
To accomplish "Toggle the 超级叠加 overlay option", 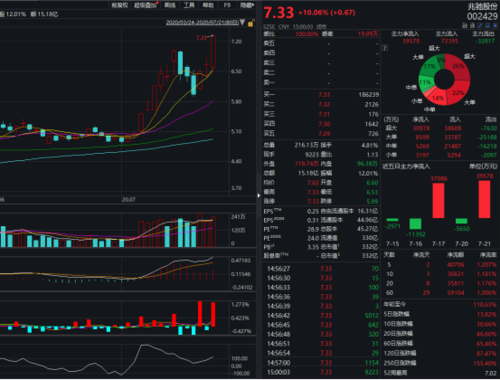I will [x=146, y=5].
